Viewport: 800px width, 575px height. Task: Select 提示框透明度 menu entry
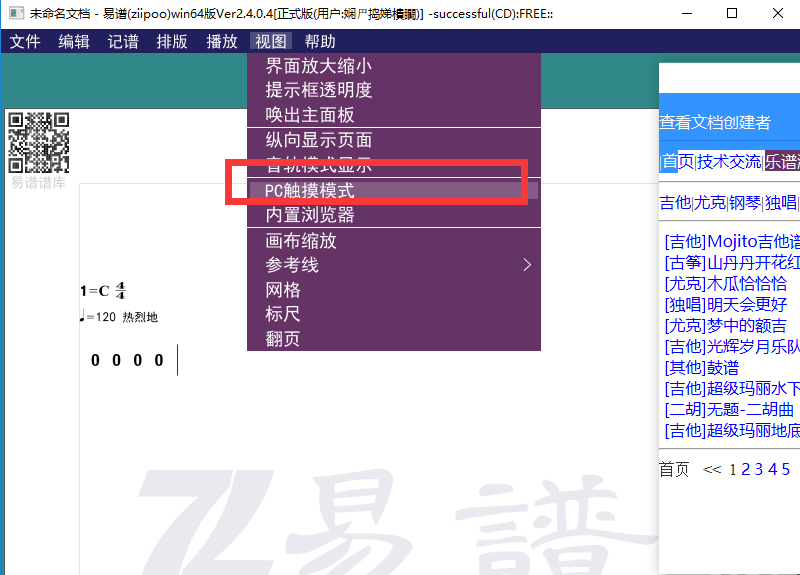click(x=393, y=90)
